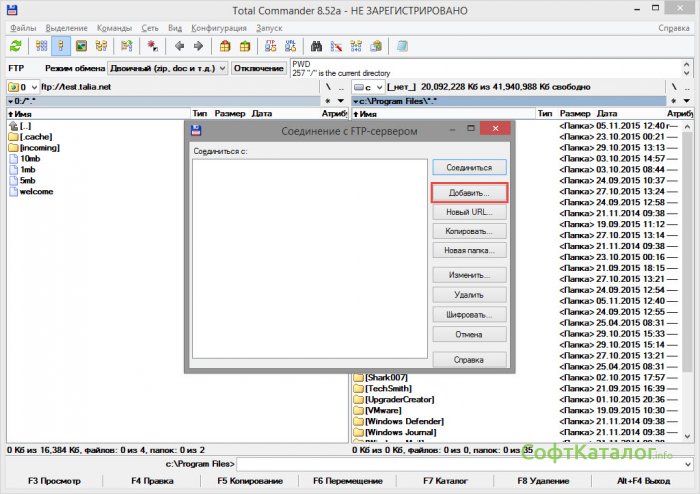Click the Refresh toolbar icon

coord(15,46)
